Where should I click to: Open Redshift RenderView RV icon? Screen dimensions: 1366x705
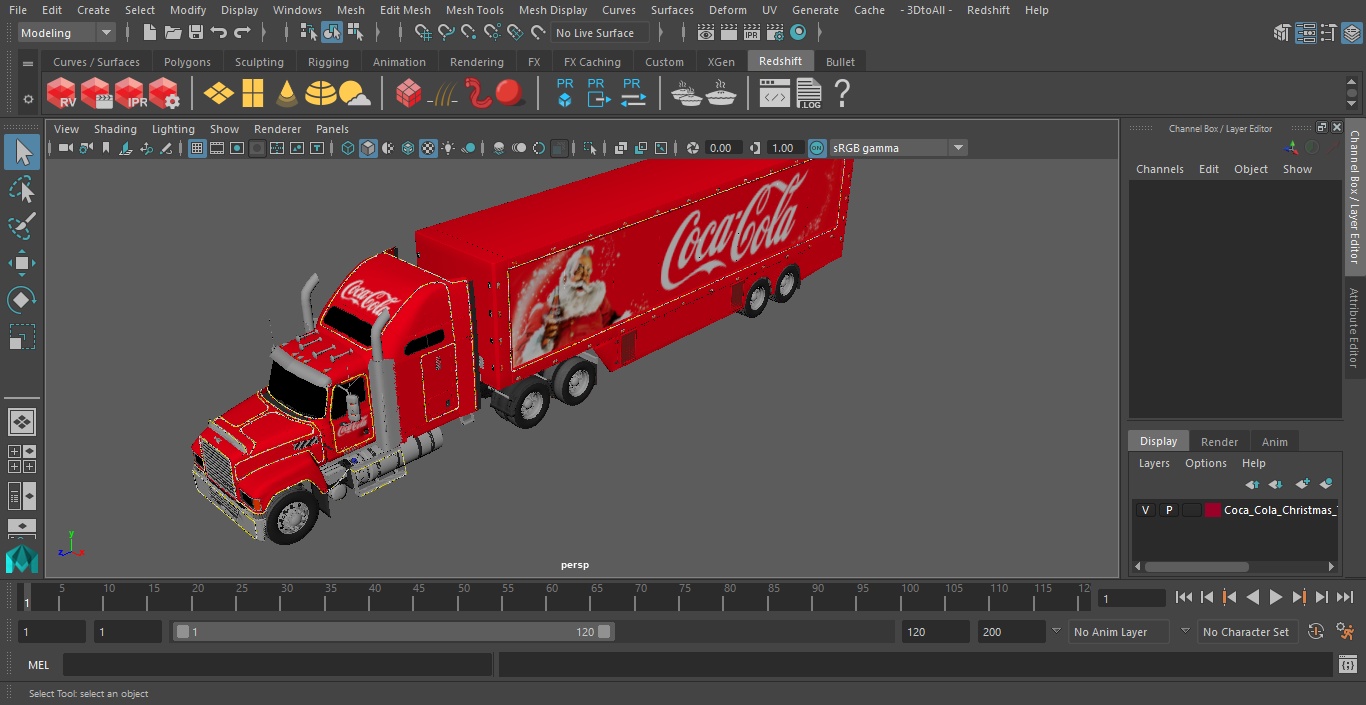pos(62,93)
